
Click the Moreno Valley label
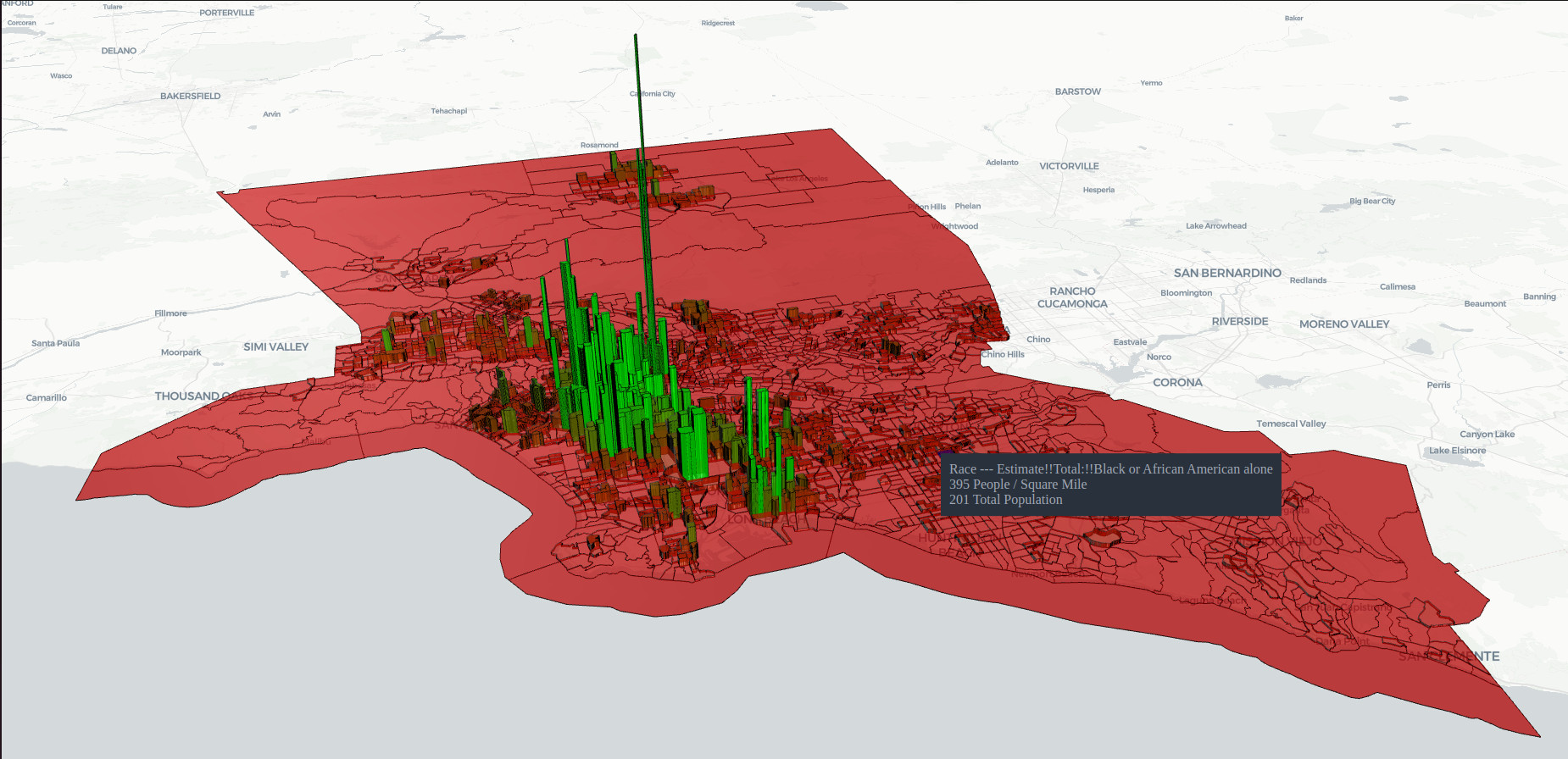pyautogui.click(x=1343, y=324)
